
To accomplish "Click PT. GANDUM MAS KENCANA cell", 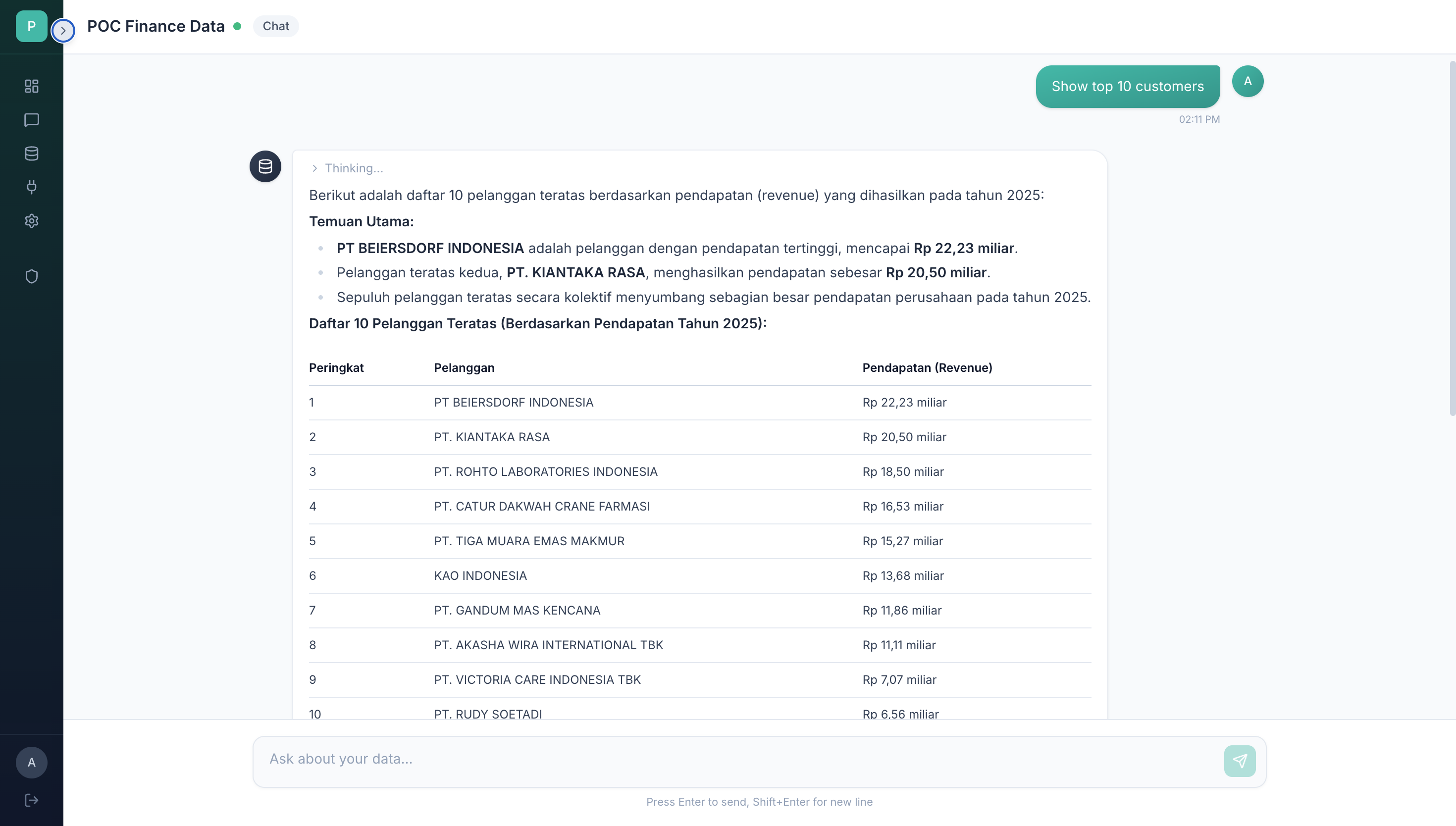I will pyautogui.click(x=517, y=611).
